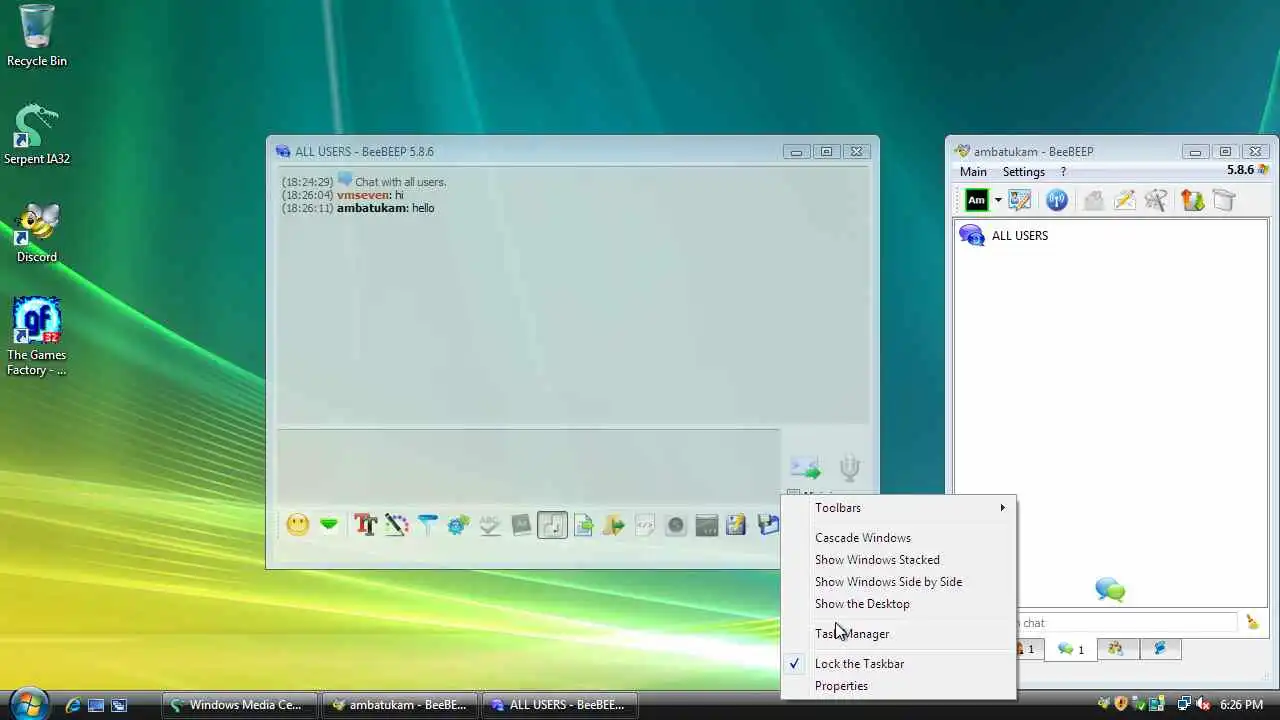The height and width of the screenshot is (720, 1280).
Task: Click the create message pencil paper icon
Action: pyautogui.click(x=1125, y=200)
